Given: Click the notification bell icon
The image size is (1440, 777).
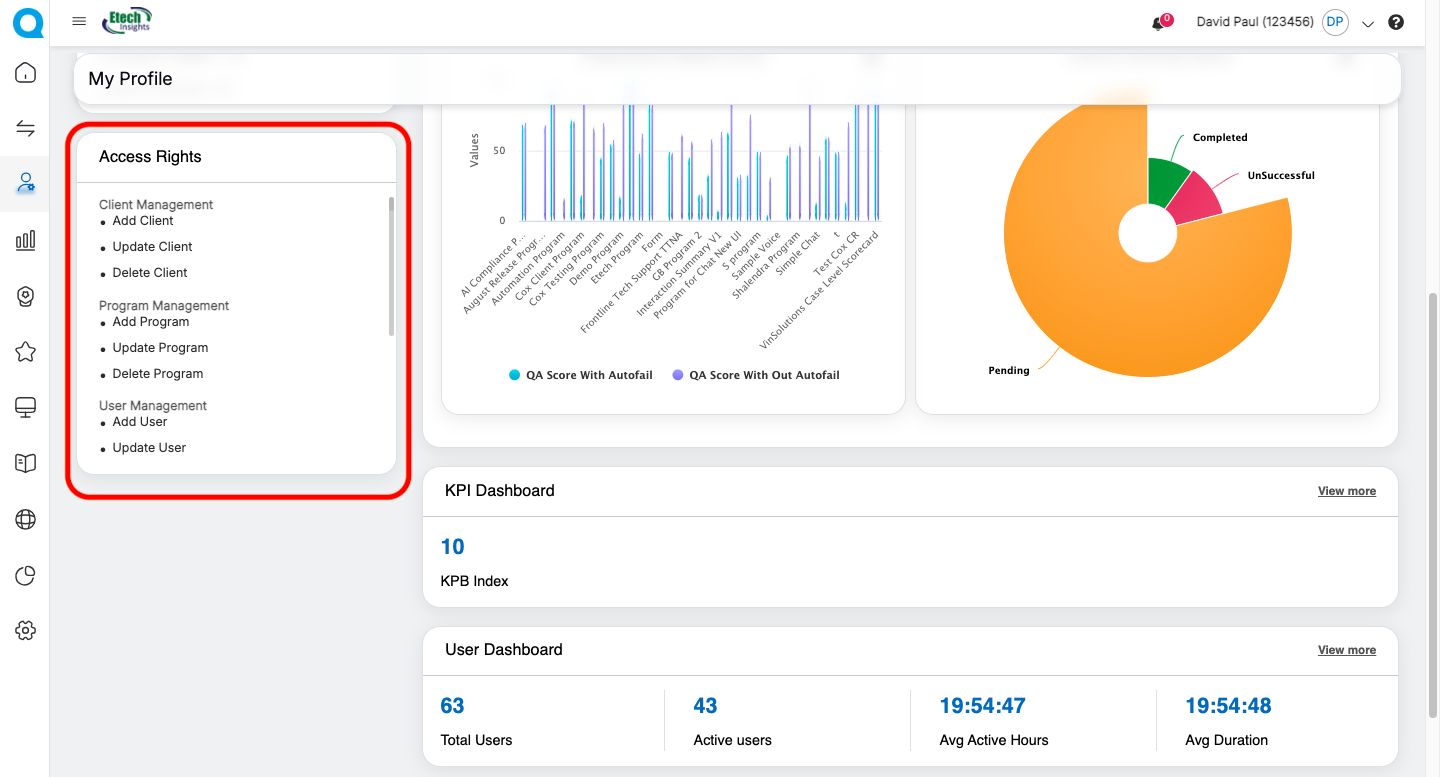Looking at the screenshot, I should point(1158,23).
